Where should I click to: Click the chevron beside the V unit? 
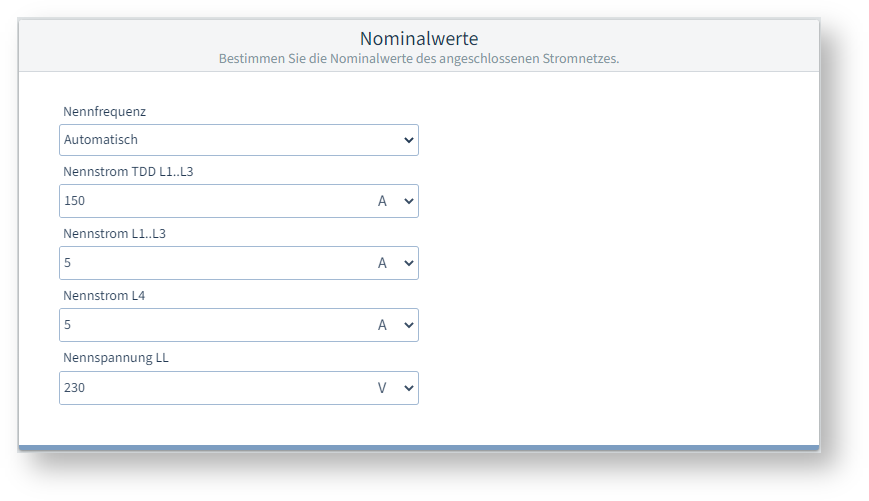point(408,388)
